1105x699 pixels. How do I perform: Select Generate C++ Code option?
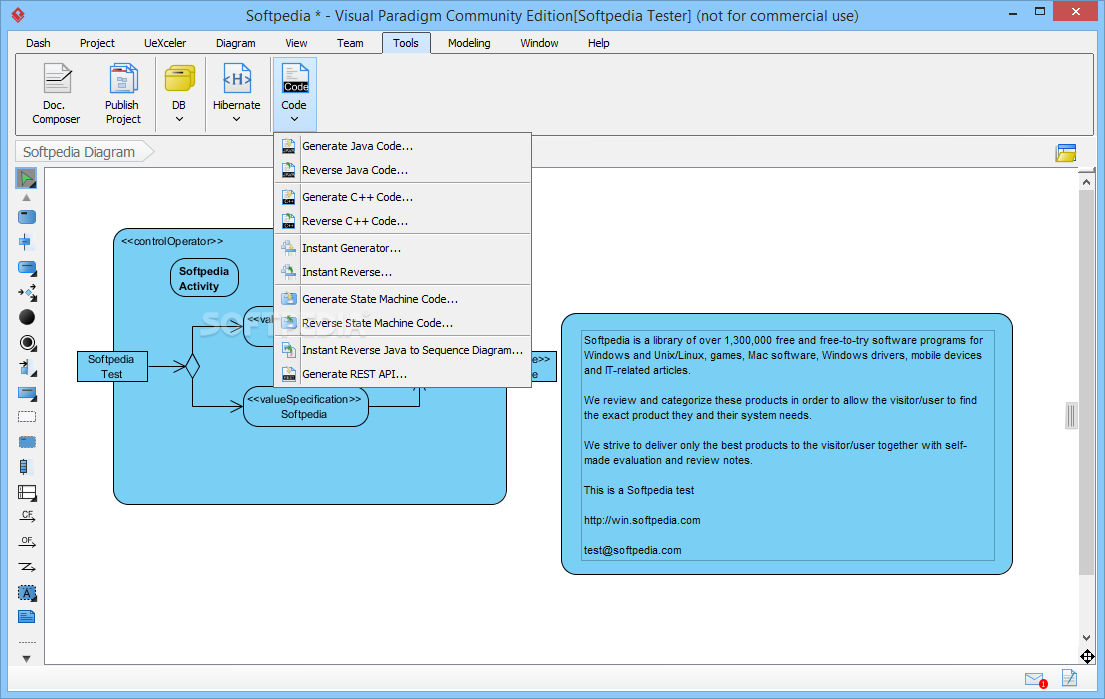(x=402, y=197)
